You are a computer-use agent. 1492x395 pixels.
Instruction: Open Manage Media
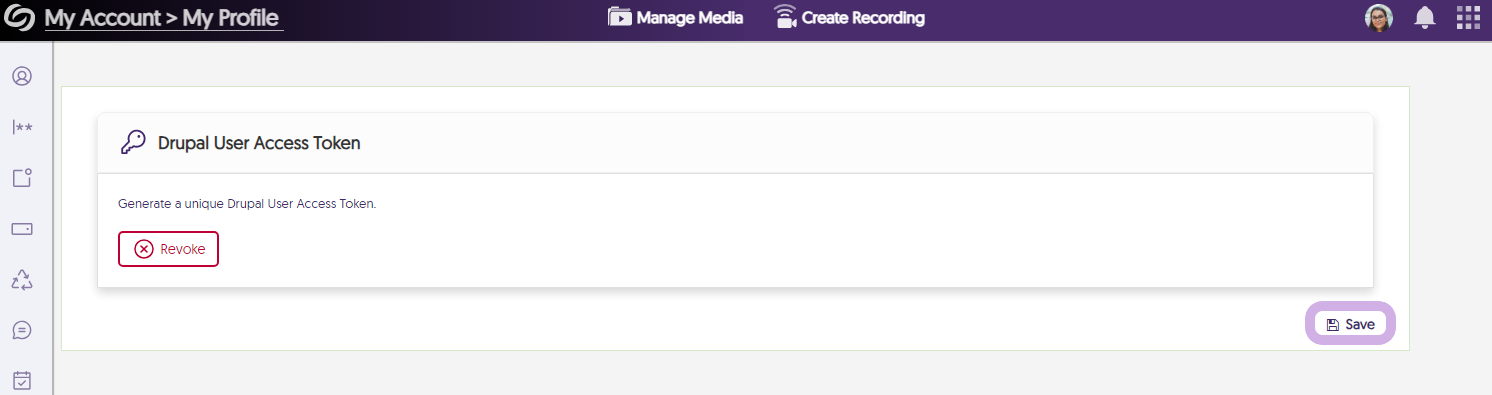pos(676,18)
